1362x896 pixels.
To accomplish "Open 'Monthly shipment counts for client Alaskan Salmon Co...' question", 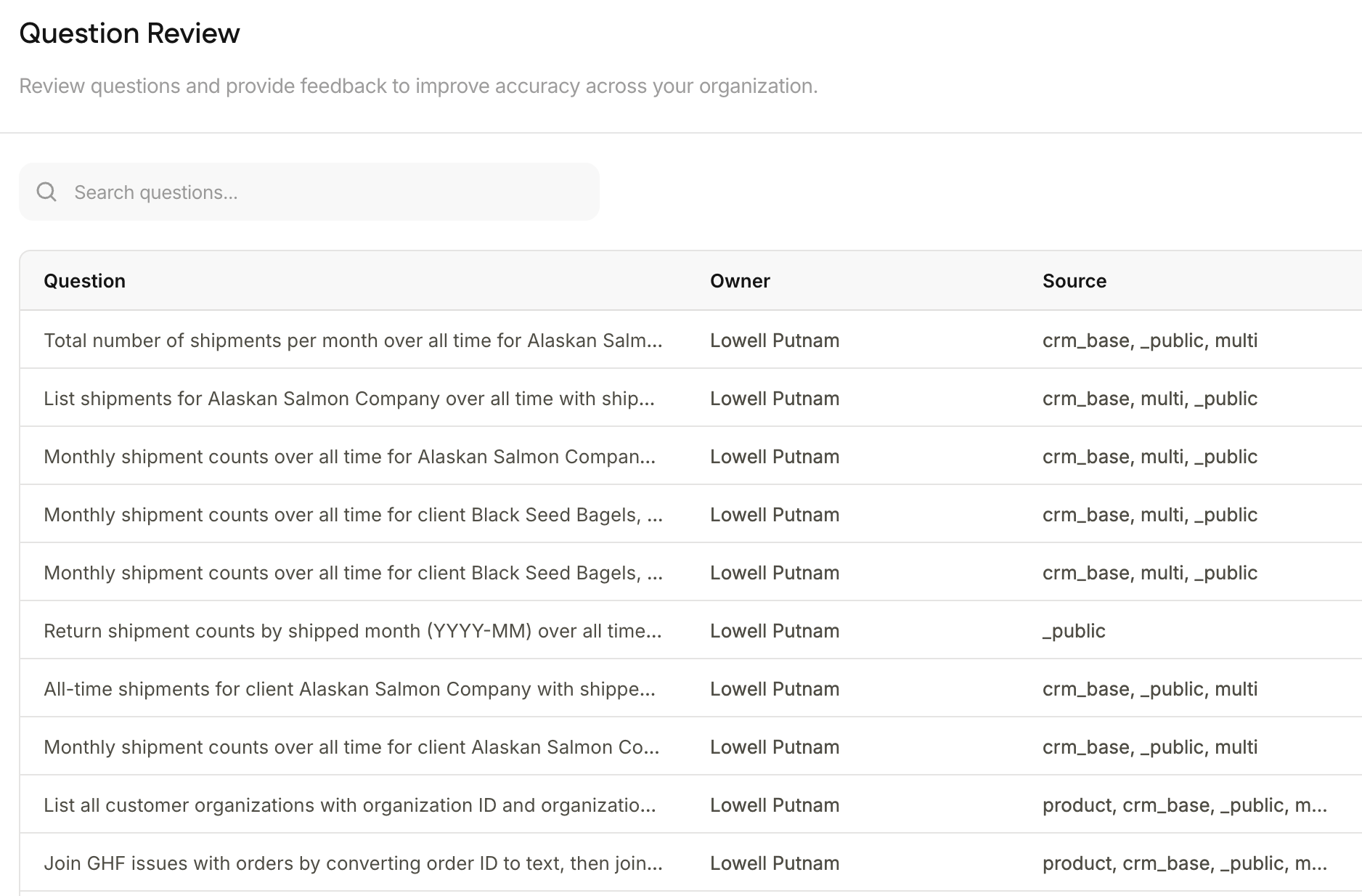I will coord(351,747).
